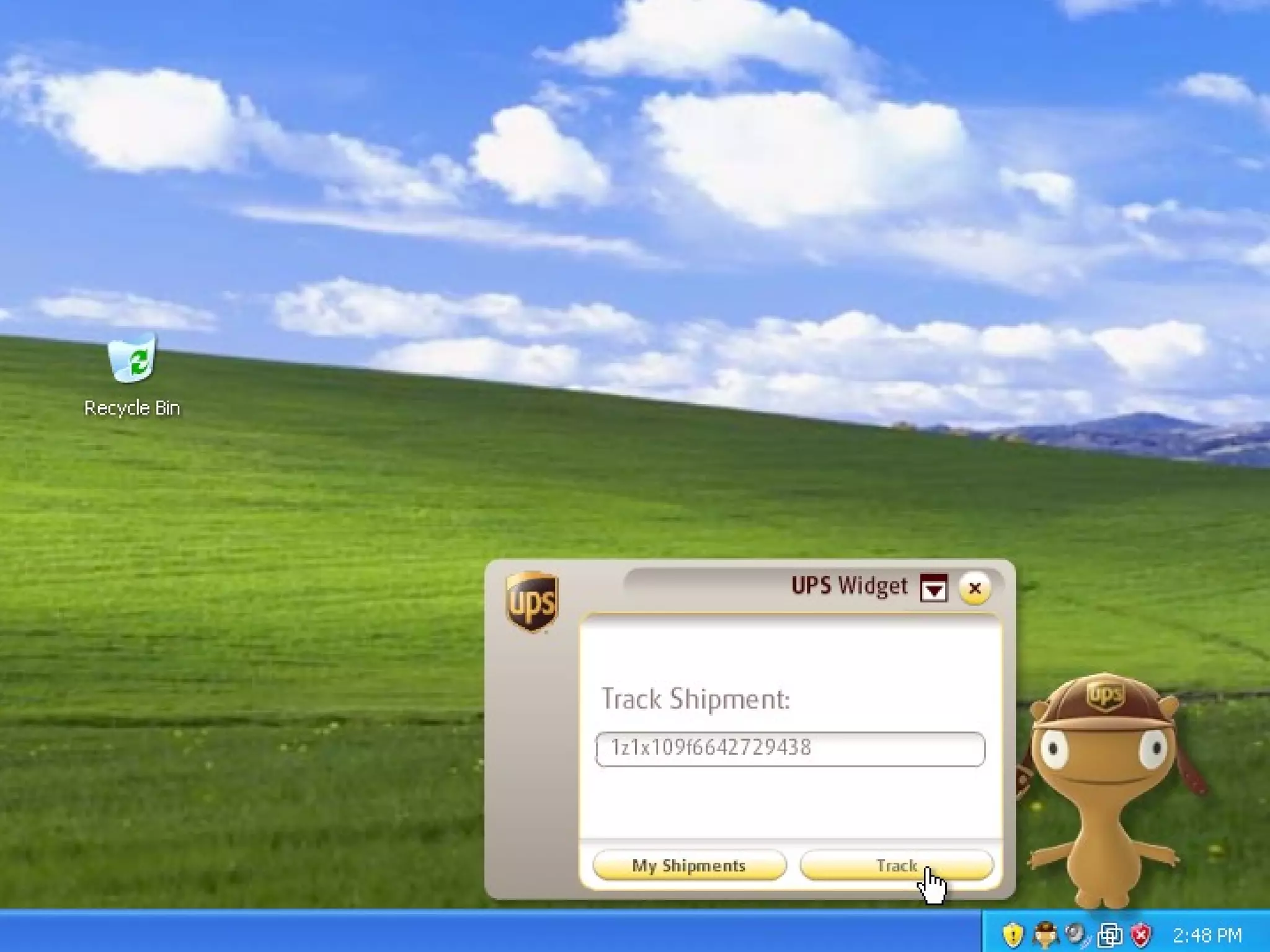Viewport: 1270px width, 952px height.
Task: Click the UPS logo on mascot's cap
Action: (x=1104, y=695)
